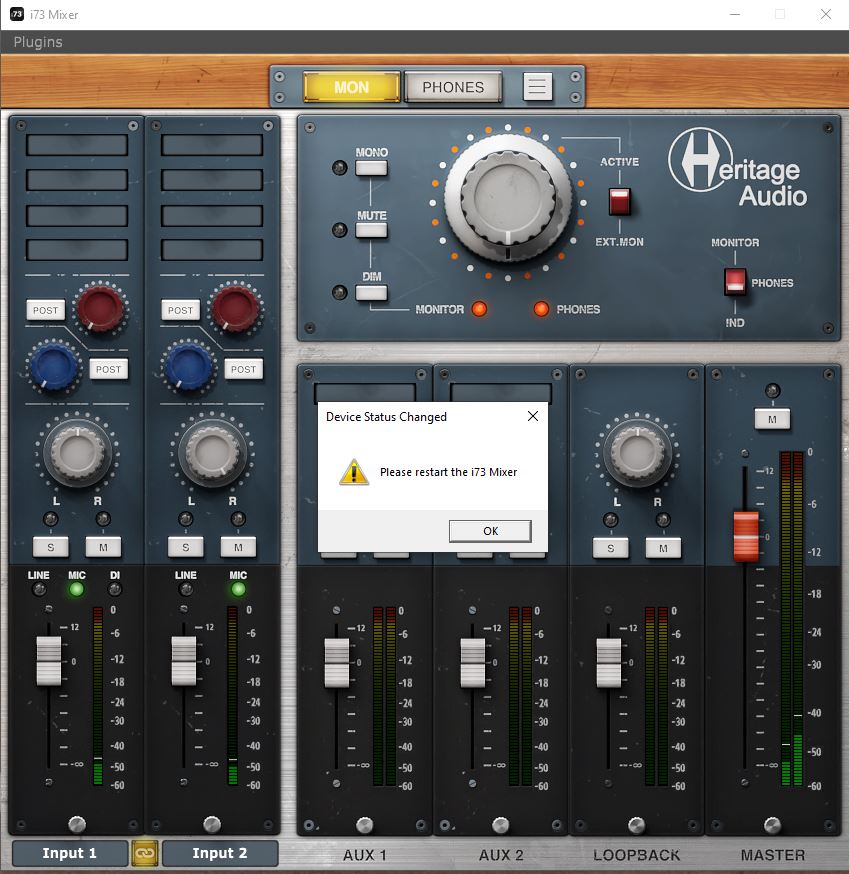849x874 pixels.
Task: Select the Input 2 channel label
Action: [220, 853]
